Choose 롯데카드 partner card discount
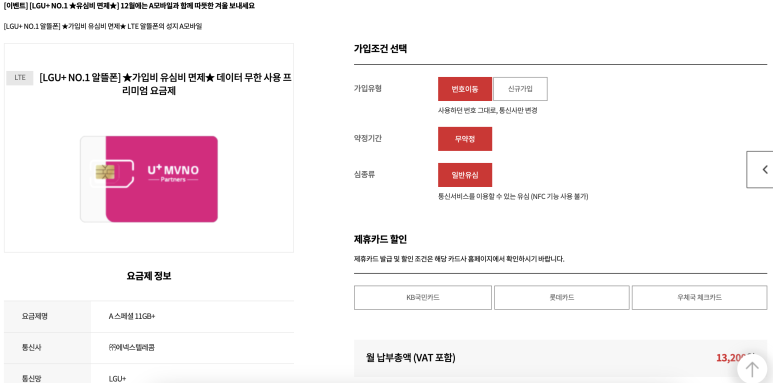Screen dimensions: 773x383 coord(562,298)
